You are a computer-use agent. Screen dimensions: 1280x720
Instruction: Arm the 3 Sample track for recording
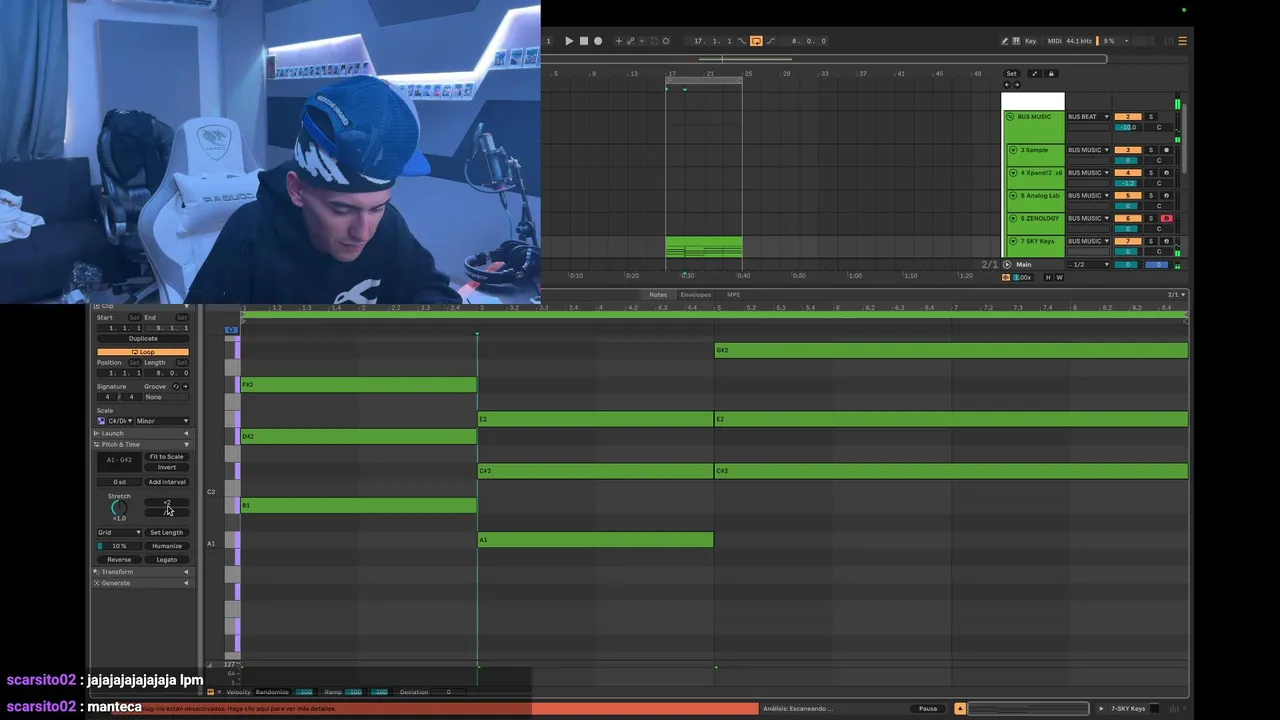pyautogui.click(x=1166, y=150)
